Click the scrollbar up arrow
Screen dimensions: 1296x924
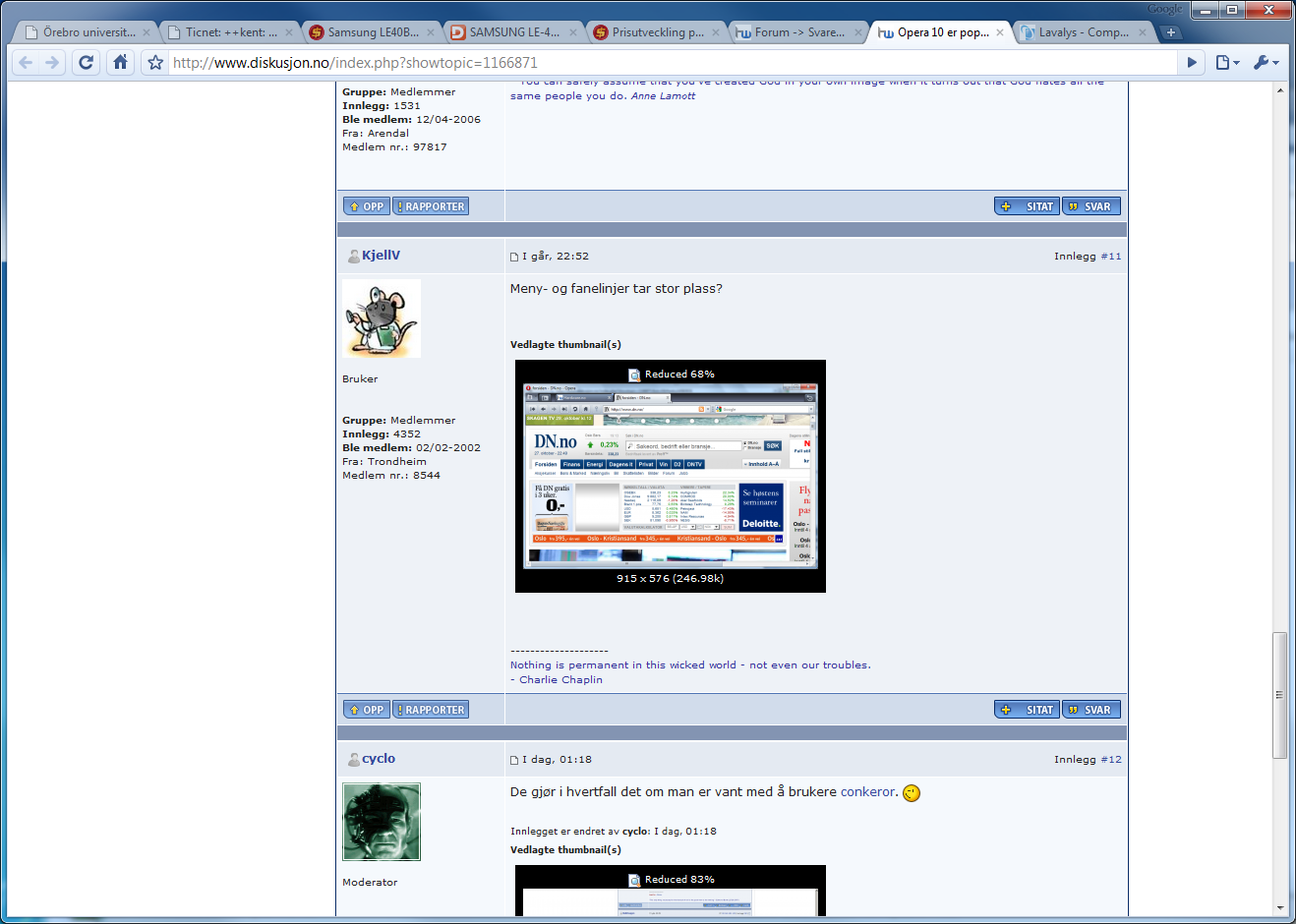[x=1279, y=90]
